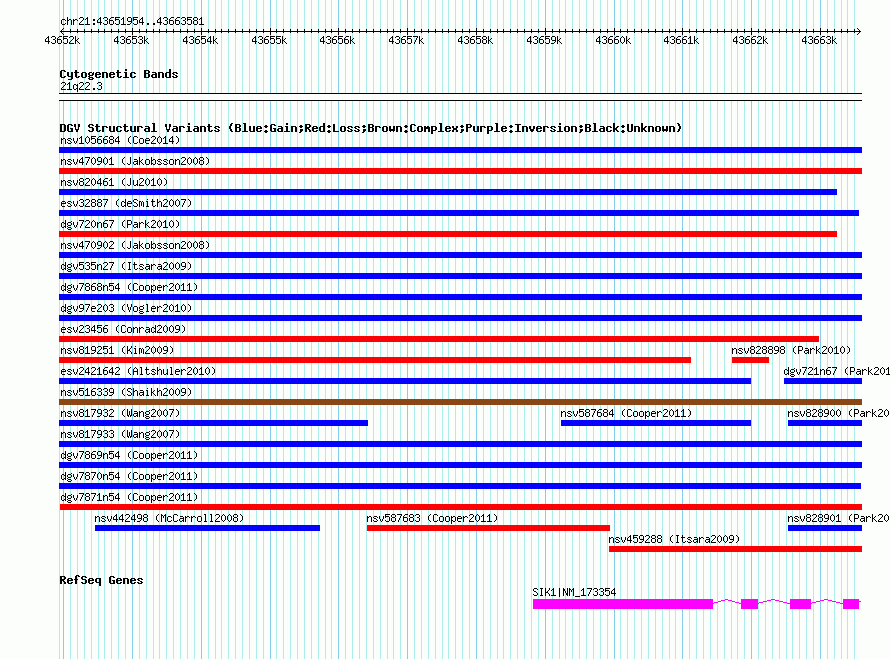This screenshot has width=890, height=659.
Task: Click the red bar under nsv459288 (Itsara2009)
Action: (x=735, y=549)
